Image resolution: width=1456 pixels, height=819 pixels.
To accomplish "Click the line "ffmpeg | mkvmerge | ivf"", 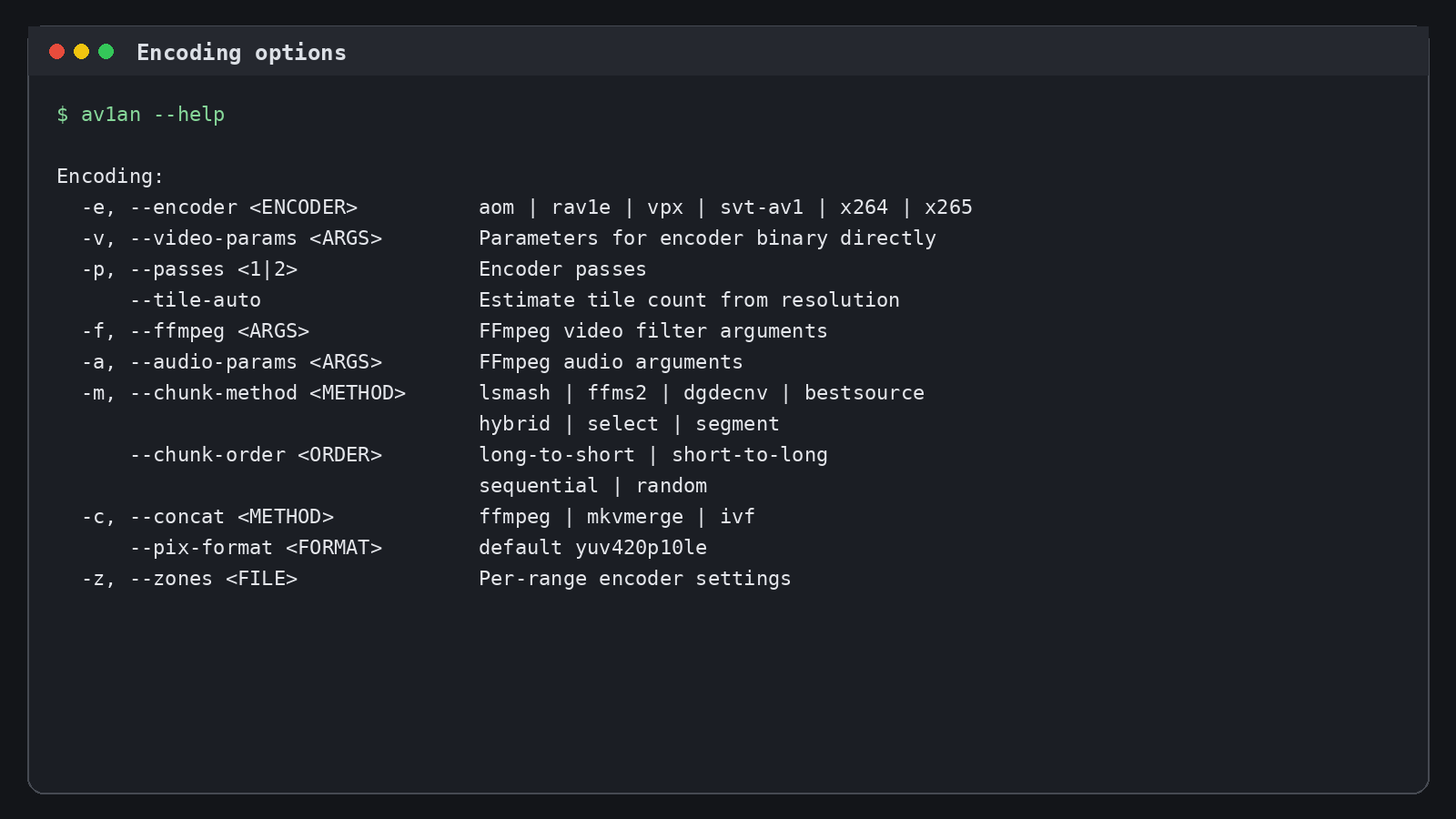I will tap(617, 517).
